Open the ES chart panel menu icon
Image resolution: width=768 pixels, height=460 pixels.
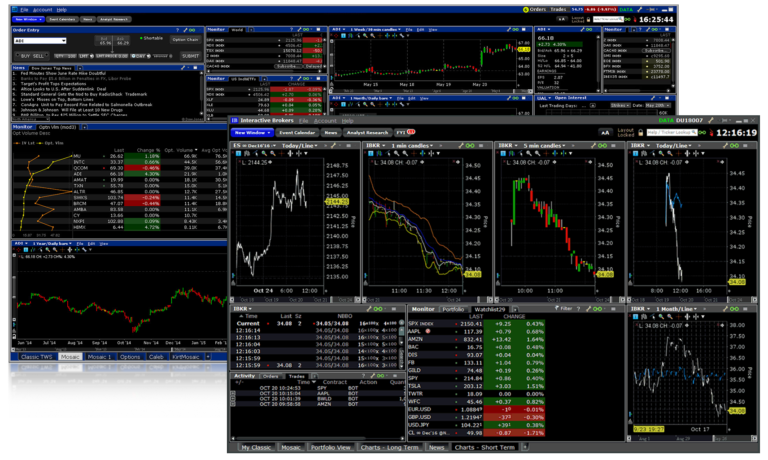coord(349,145)
